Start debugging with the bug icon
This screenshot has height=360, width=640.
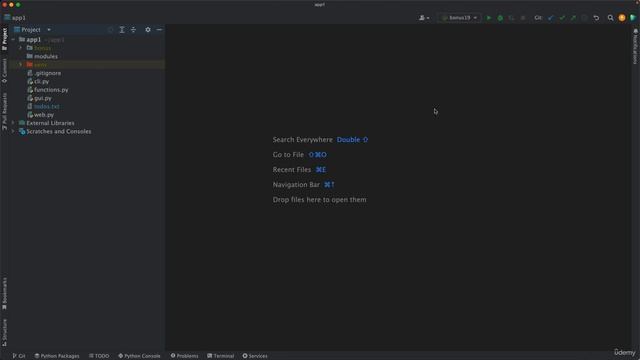pyautogui.click(x=500, y=18)
